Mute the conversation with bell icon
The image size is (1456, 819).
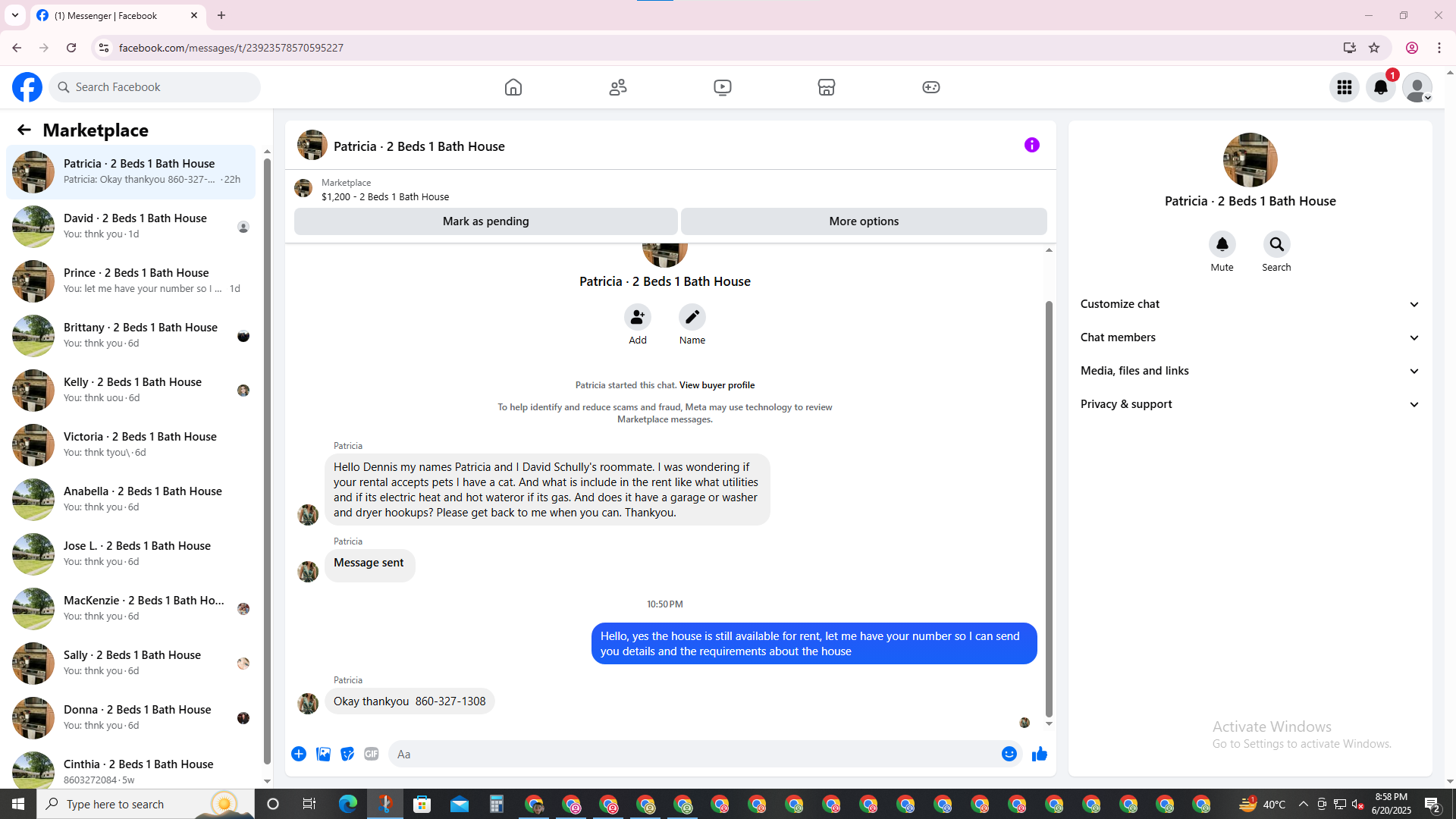[1222, 244]
